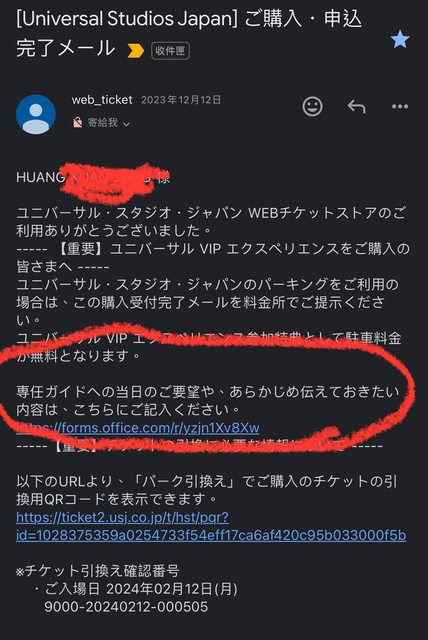The width and height of the screenshot is (428, 640).
Task: Select the チケット引換え確認番号 heading text
Action: pyautogui.click(x=98, y=571)
